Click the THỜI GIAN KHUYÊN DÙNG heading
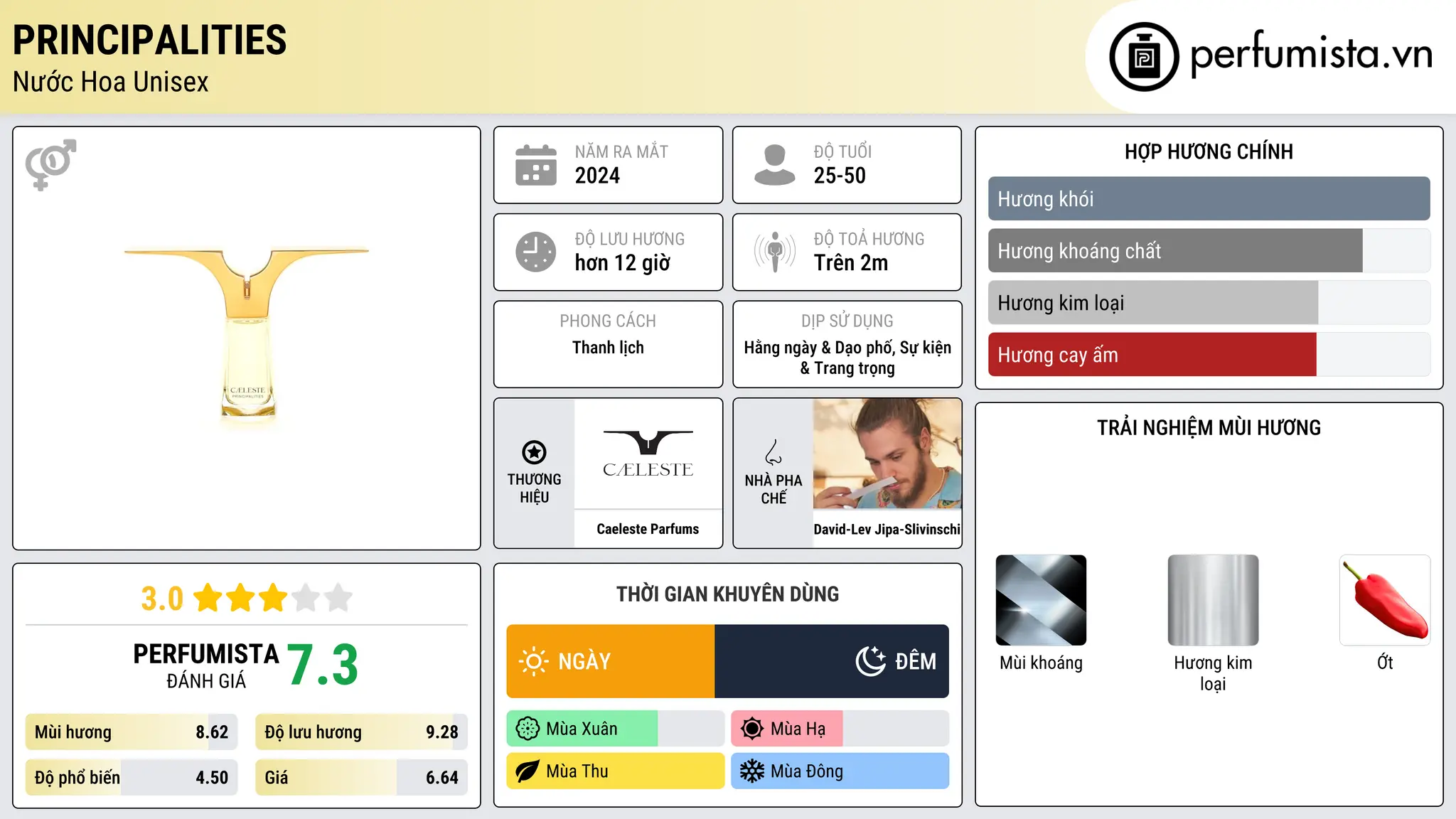Viewport: 1456px width, 819px height. point(727,594)
